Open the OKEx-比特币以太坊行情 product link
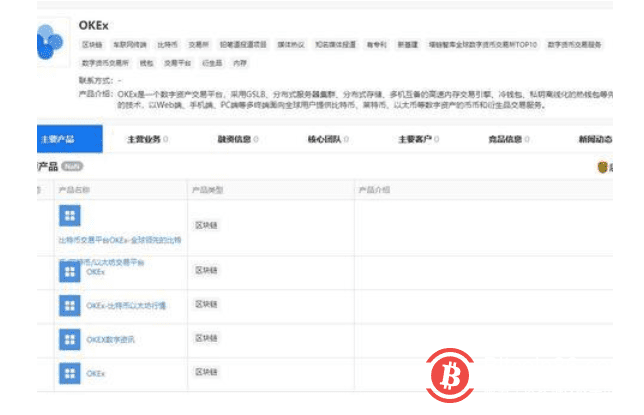The image size is (644, 415). pos(126,306)
